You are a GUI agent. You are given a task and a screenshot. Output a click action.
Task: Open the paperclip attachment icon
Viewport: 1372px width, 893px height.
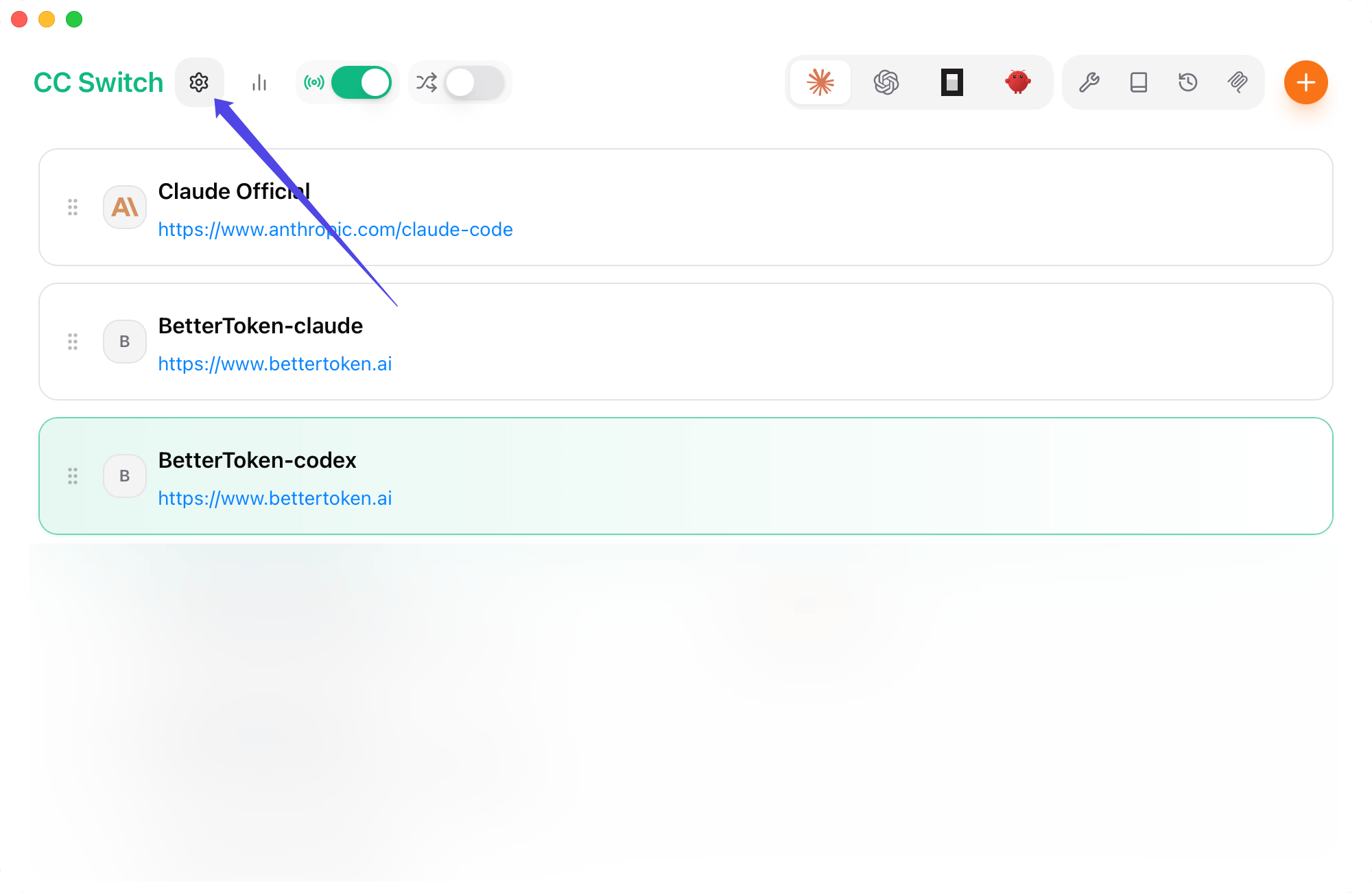pyautogui.click(x=1238, y=82)
